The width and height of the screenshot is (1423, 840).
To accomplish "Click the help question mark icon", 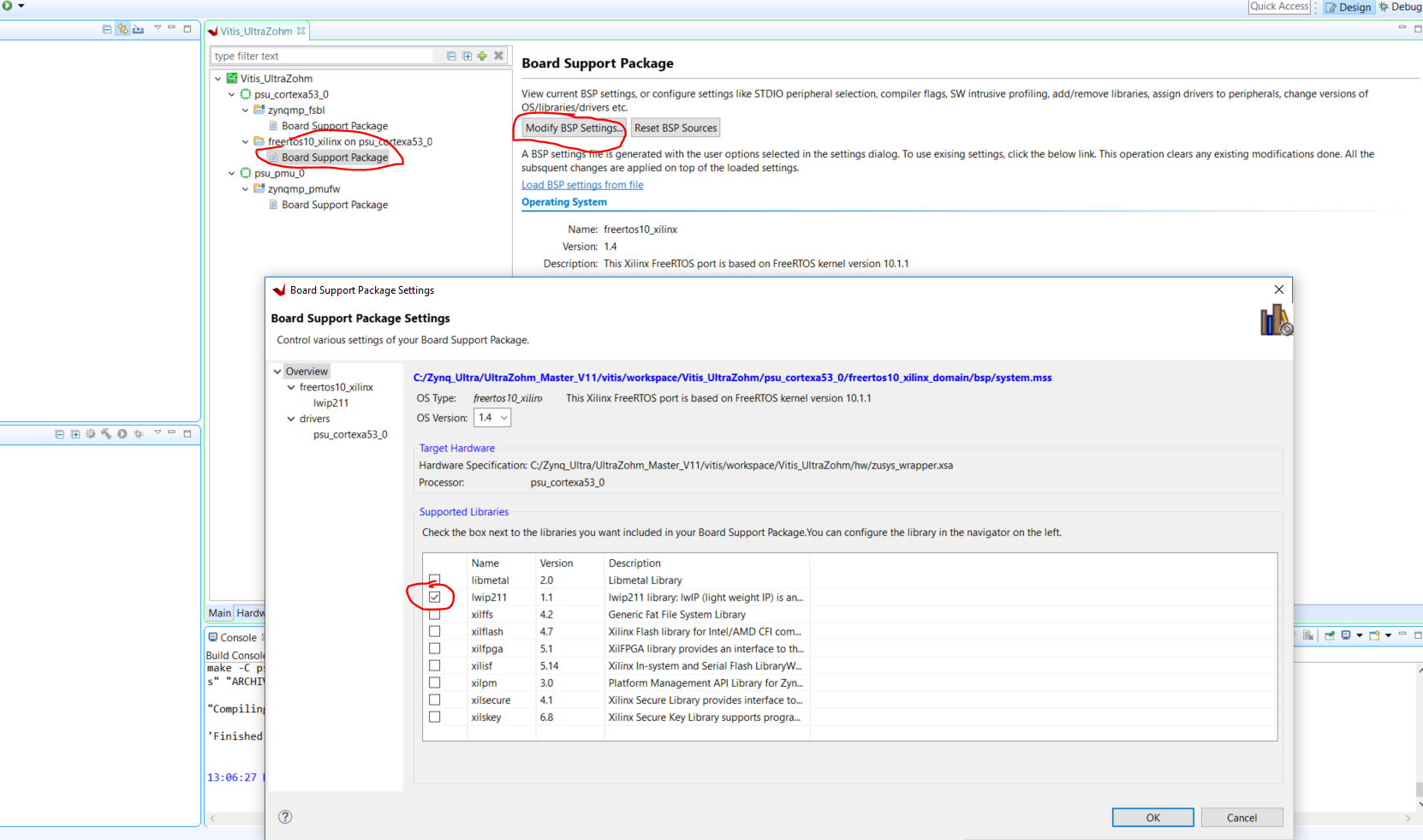I will [x=285, y=817].
